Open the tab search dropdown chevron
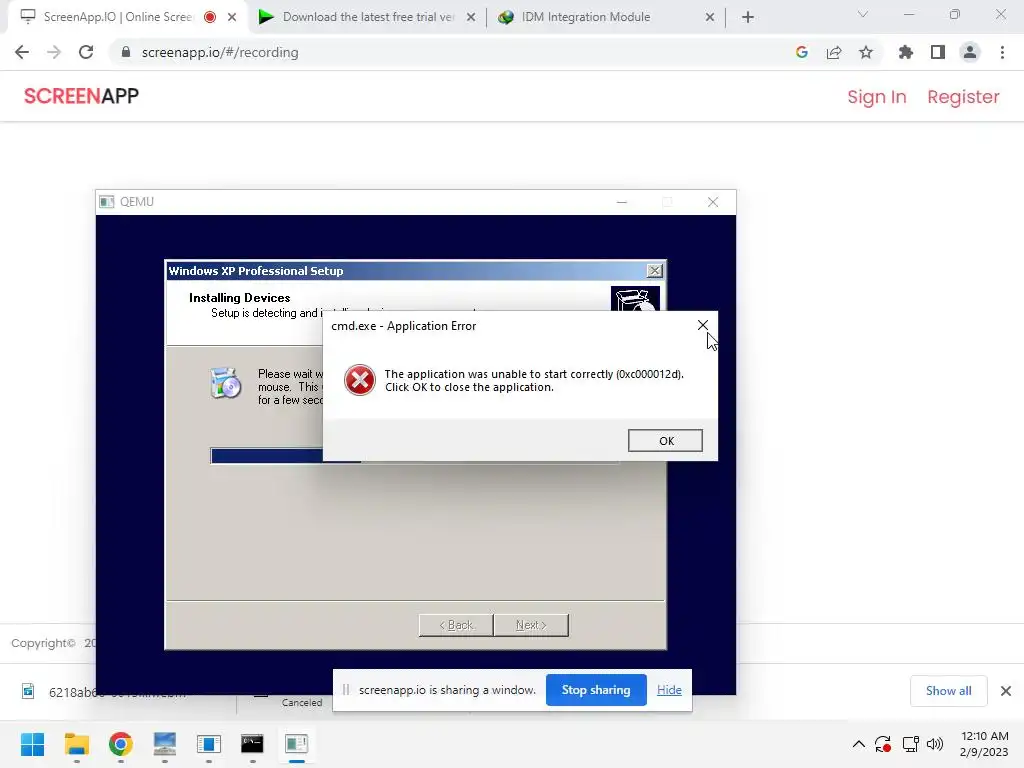 863,14
